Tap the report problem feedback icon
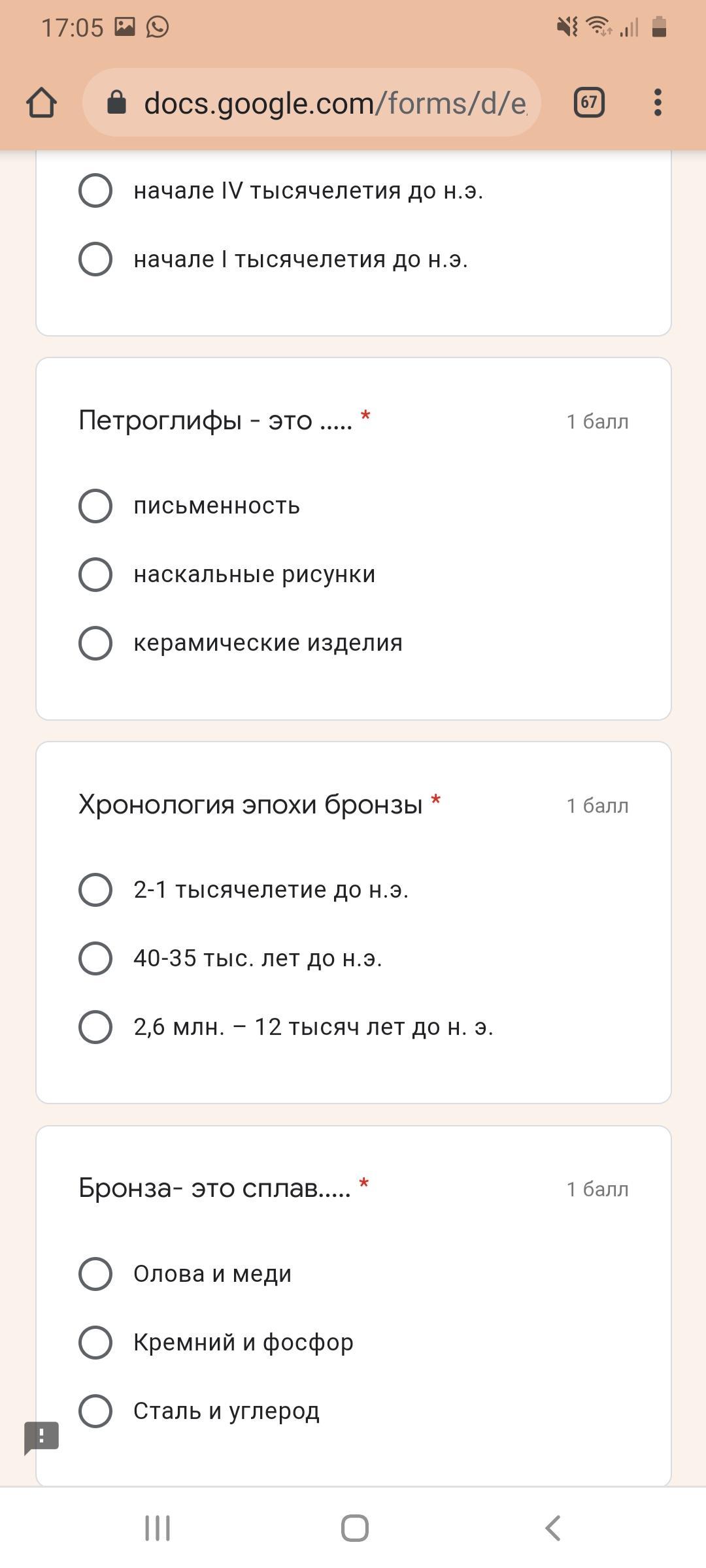Image resolution: width=706 pixels, height=1568 pixels. point(41,1437)
